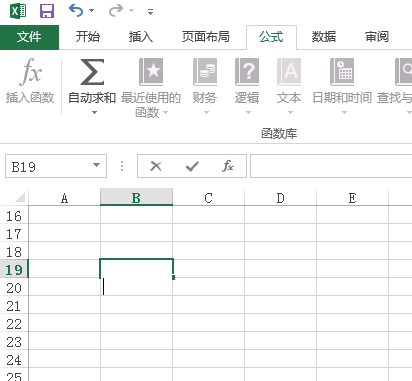The height and width of the screenshot is (381, 412).
Task: Switch to the 页面布局 tab
Action: pyautogui.click(x=206, y=36)
